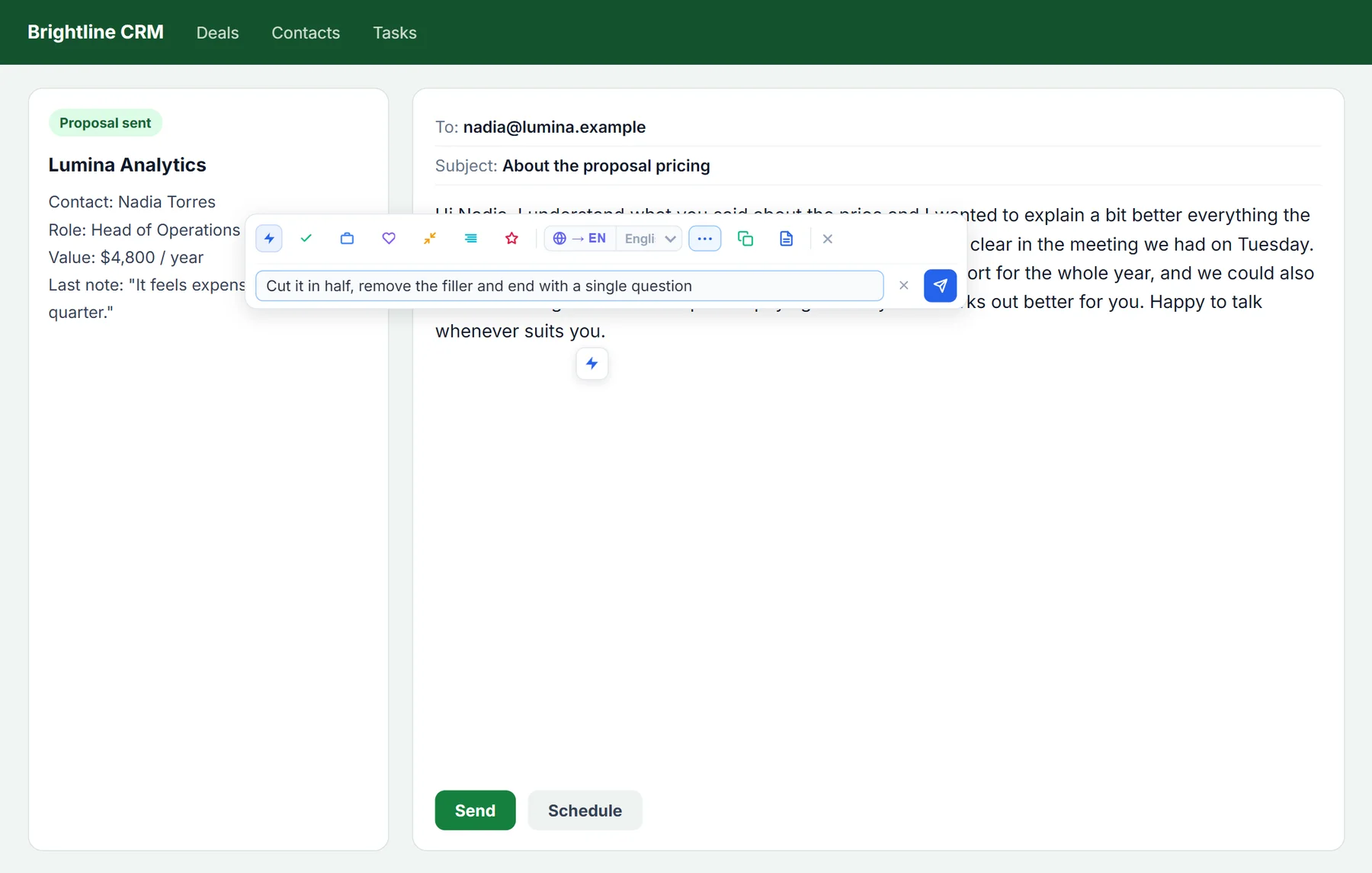Click the To field nadia@lumina.example

(x=554, y=127)
